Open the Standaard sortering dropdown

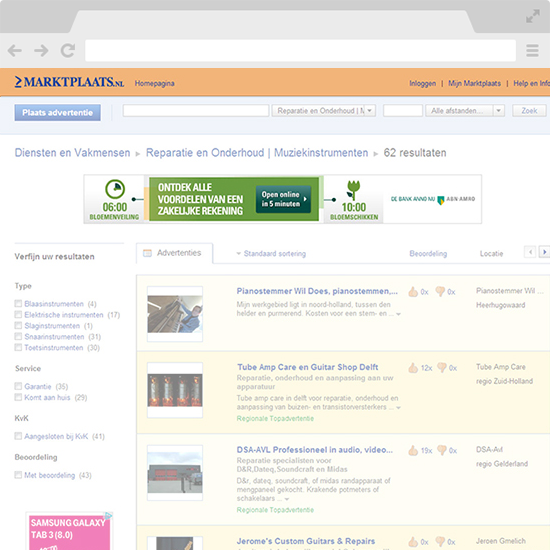pyautogui.click(x=271, y=253)
